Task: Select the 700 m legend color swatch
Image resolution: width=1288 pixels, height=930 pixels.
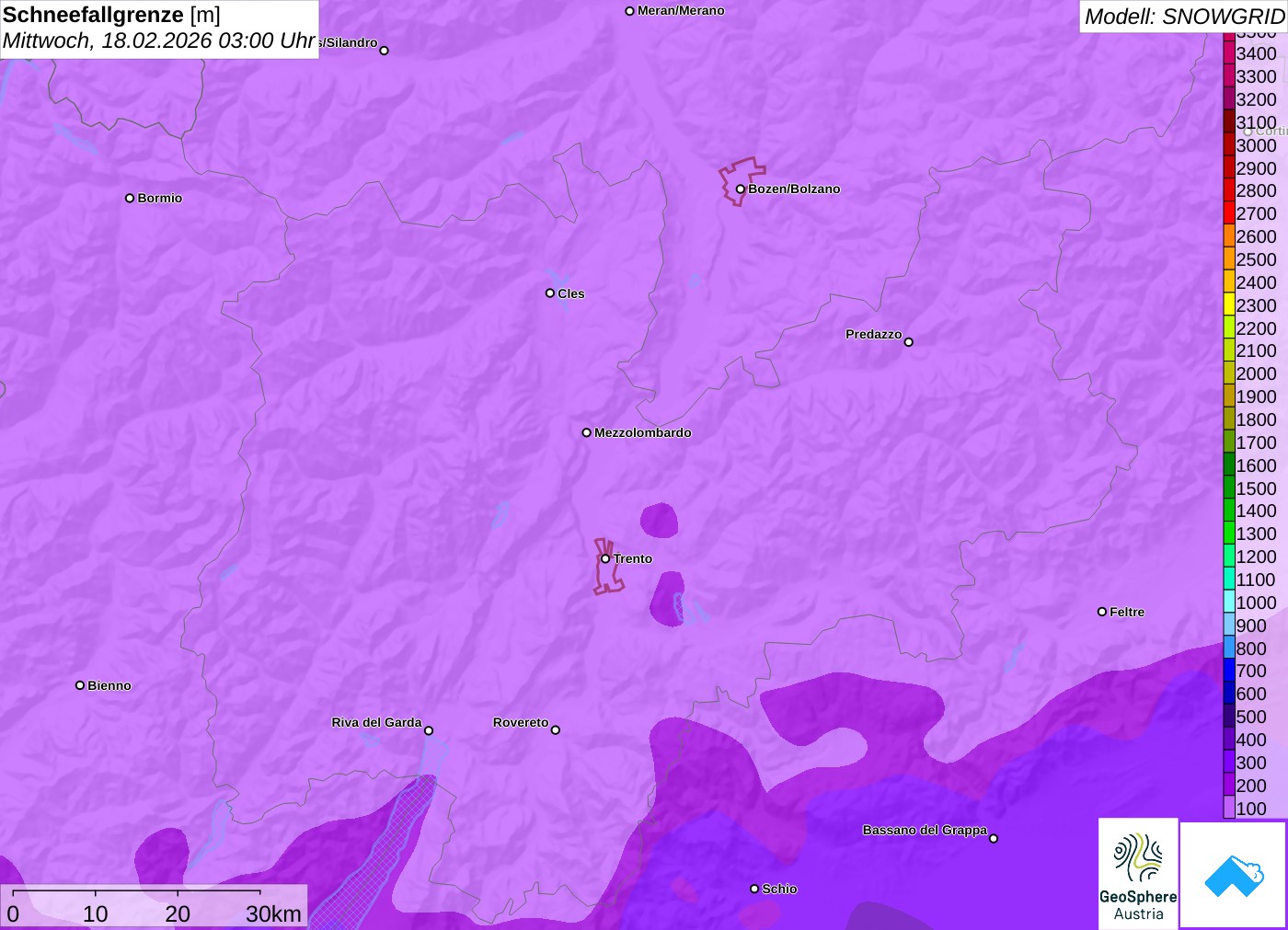Action: click(x=1229, y=671)
